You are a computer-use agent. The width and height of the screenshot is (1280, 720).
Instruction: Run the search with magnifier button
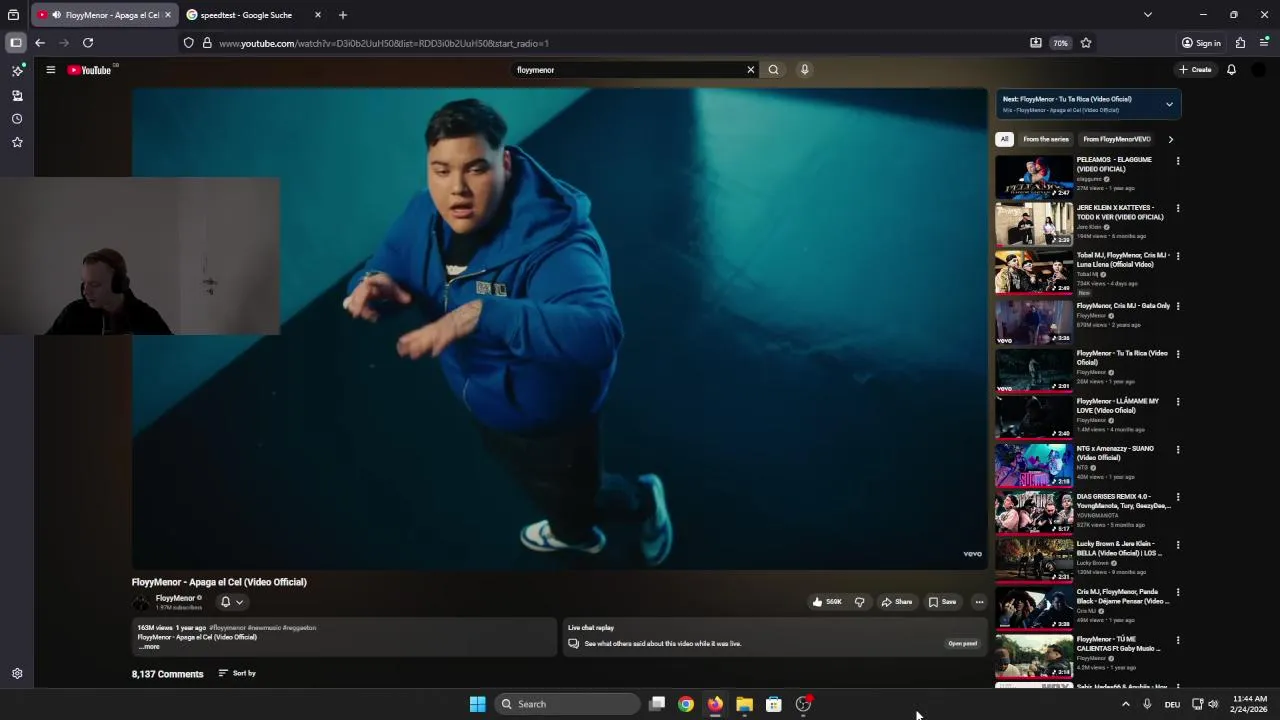tap(773, 70)
